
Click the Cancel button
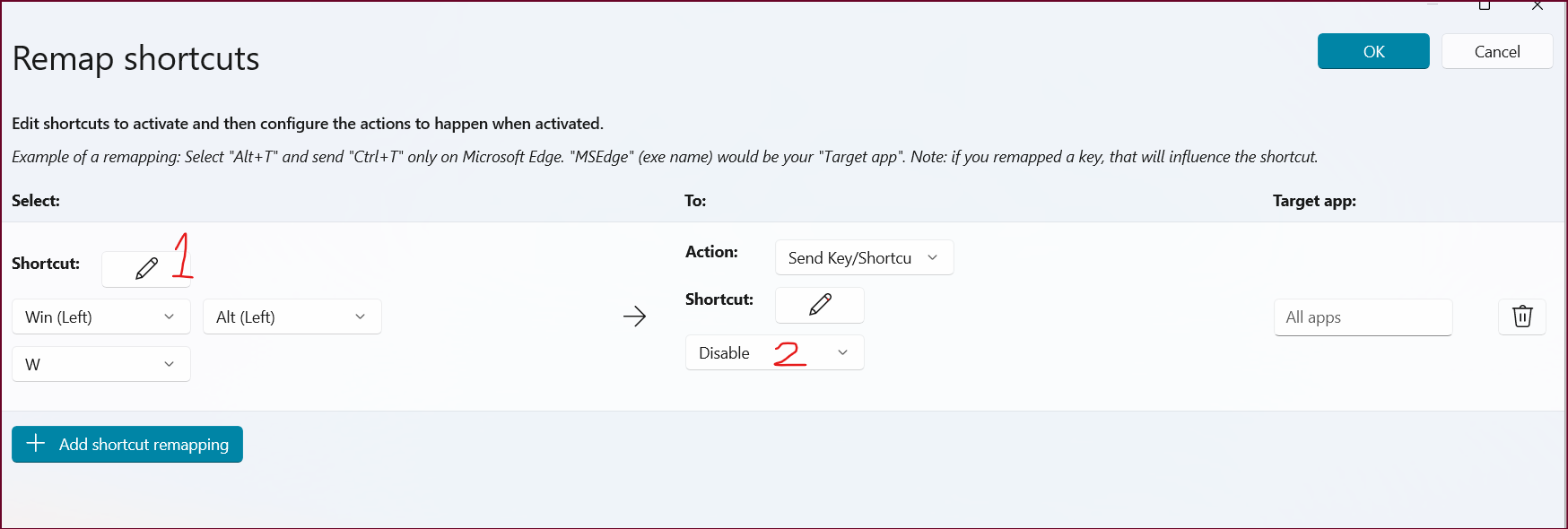[1496, 51]
